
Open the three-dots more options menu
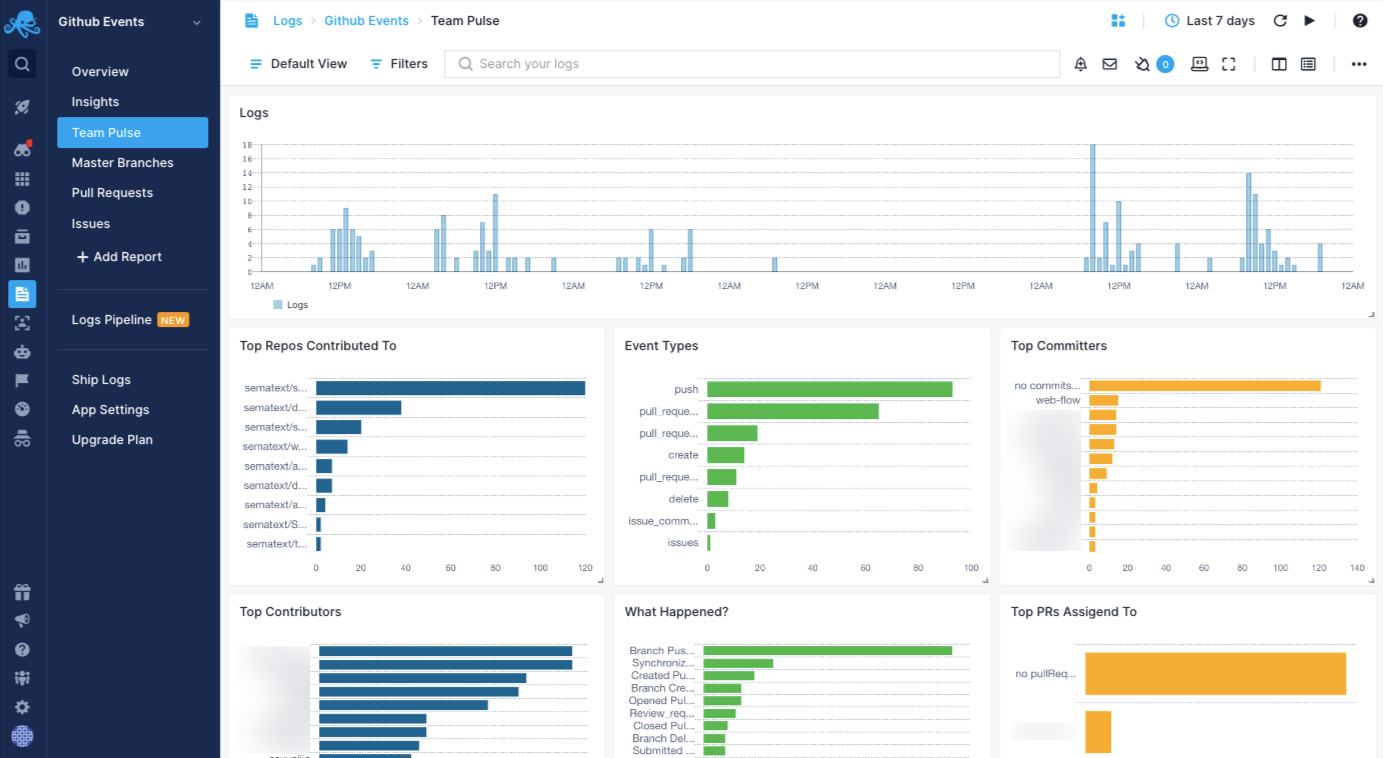[x=1359, y=64]
